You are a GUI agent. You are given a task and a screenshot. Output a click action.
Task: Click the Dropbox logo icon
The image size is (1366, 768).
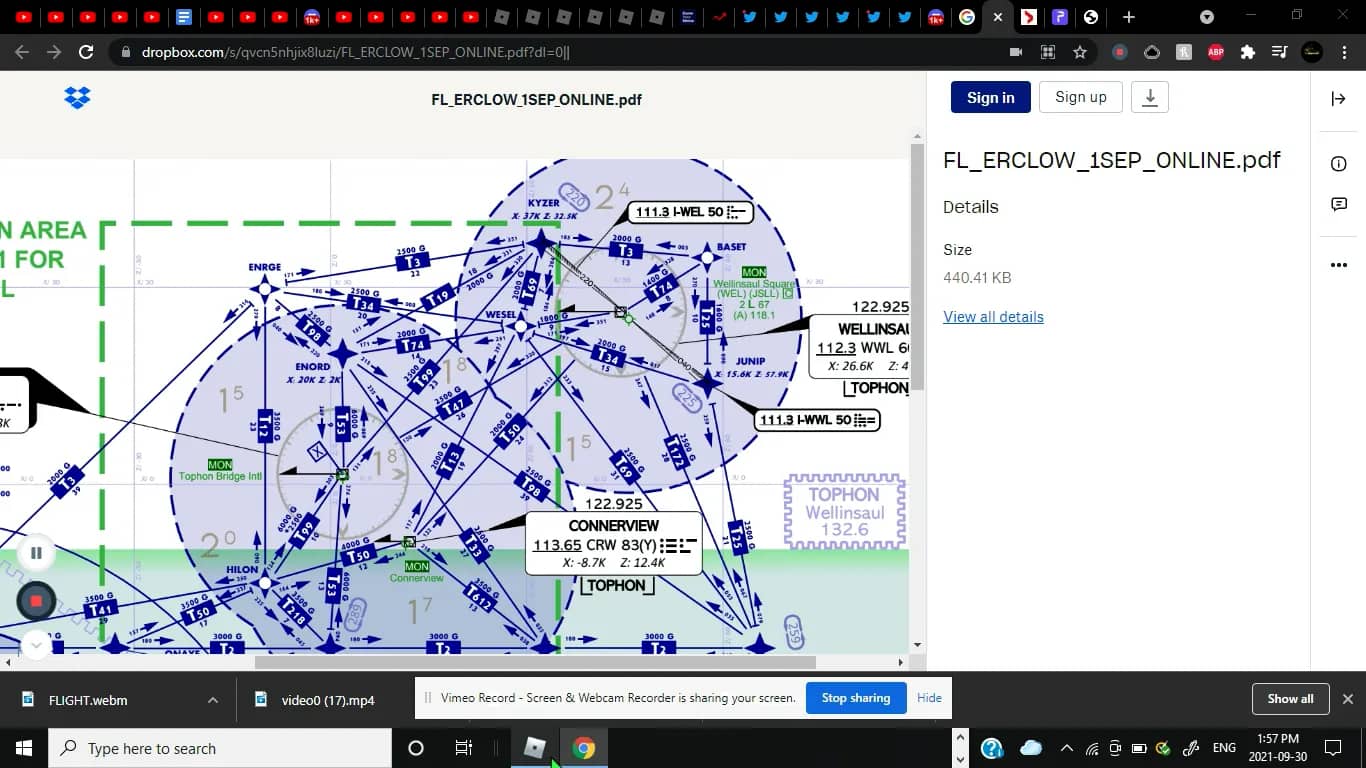tap(77, 97)
